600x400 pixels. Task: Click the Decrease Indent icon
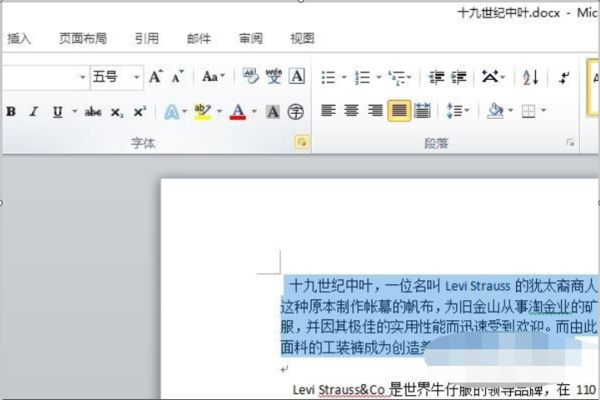[x=436, y=77]
